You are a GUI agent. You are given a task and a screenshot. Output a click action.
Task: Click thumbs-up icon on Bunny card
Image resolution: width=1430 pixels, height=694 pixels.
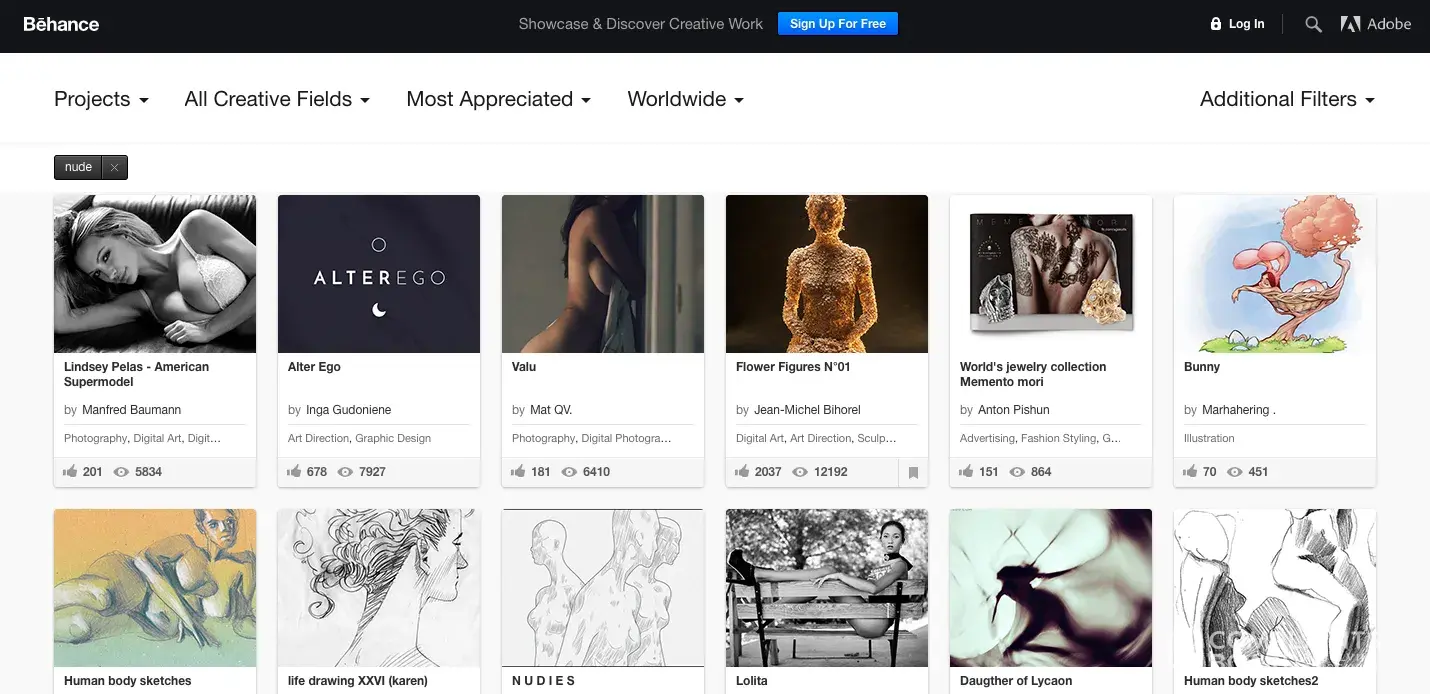(x=1190, y=472)
